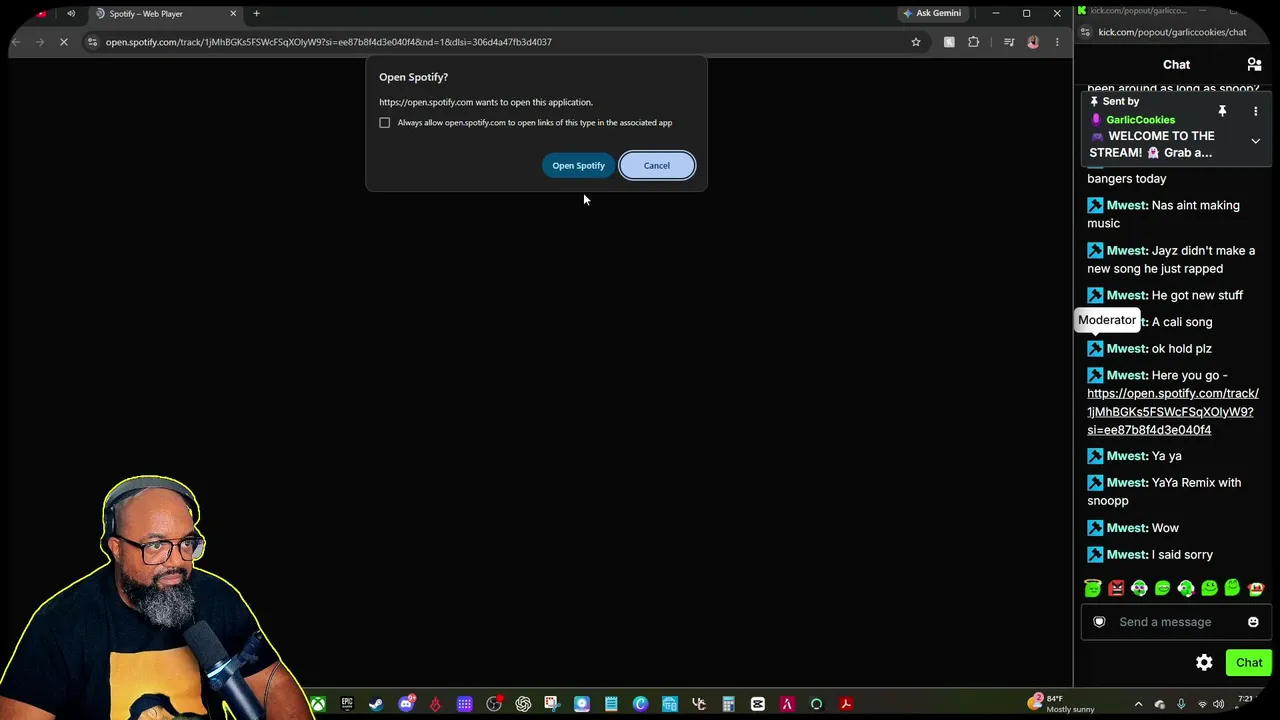Open CapCut from the taskbar
1280x720 pixels.
point(757,704)
